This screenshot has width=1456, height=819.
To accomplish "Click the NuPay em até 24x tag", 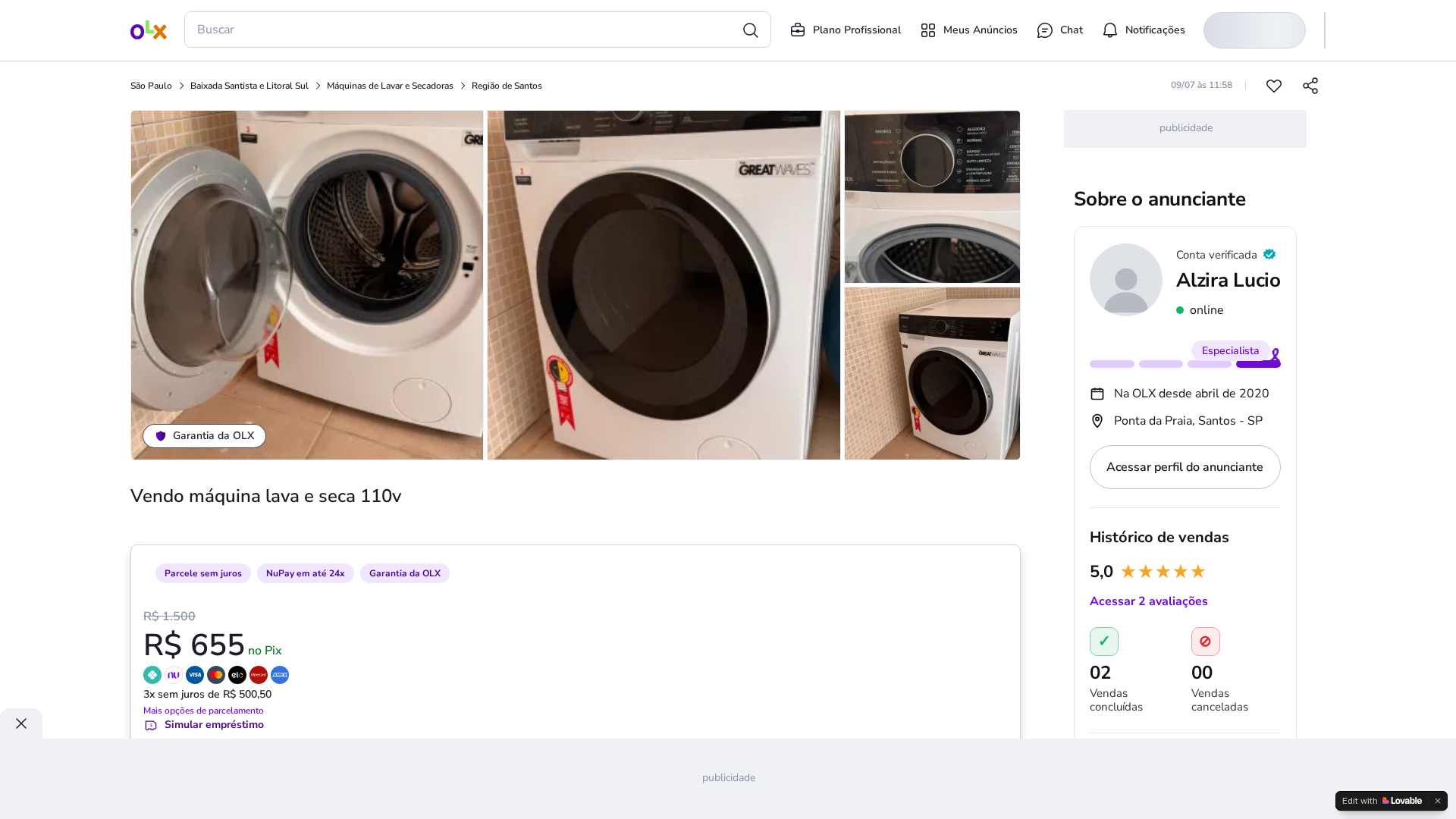I will click(x=305, y=573).
